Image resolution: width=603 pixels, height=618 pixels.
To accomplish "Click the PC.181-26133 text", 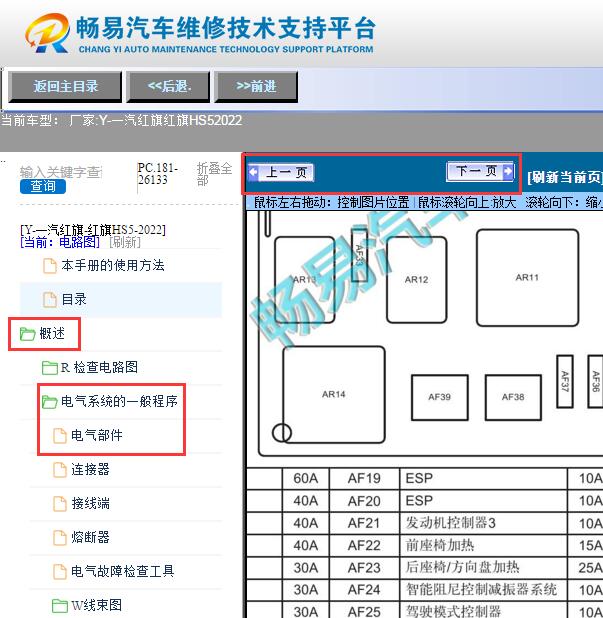I will [158, 174].
